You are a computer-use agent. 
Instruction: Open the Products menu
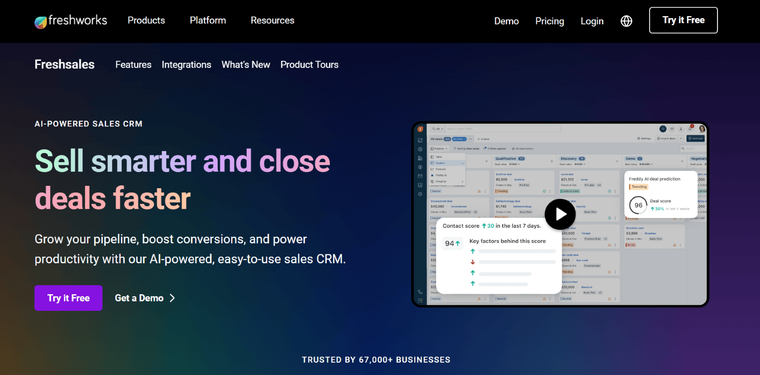point(146,20)
